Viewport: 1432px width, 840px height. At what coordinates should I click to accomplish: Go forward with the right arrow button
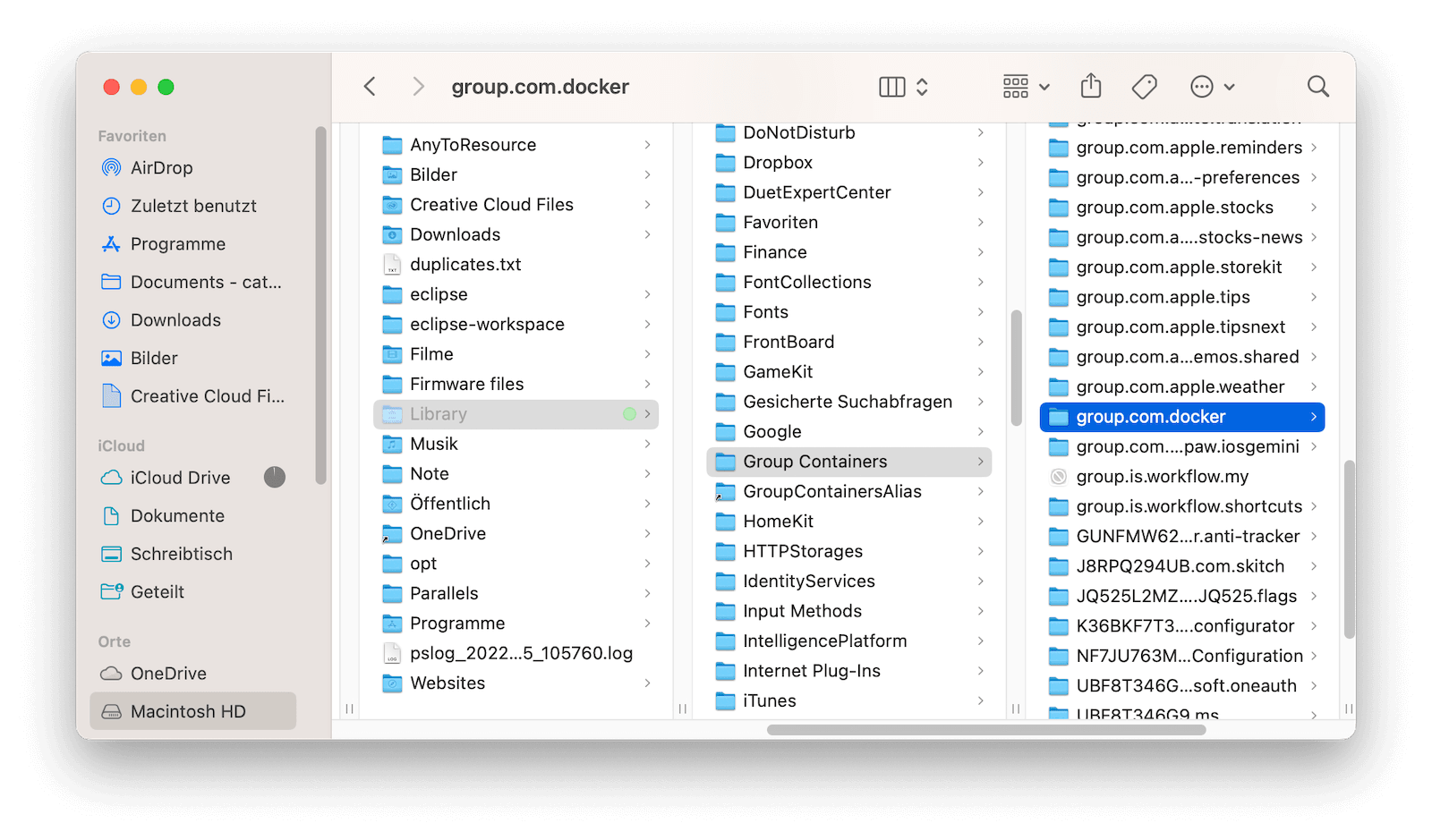tap(418, 87)
